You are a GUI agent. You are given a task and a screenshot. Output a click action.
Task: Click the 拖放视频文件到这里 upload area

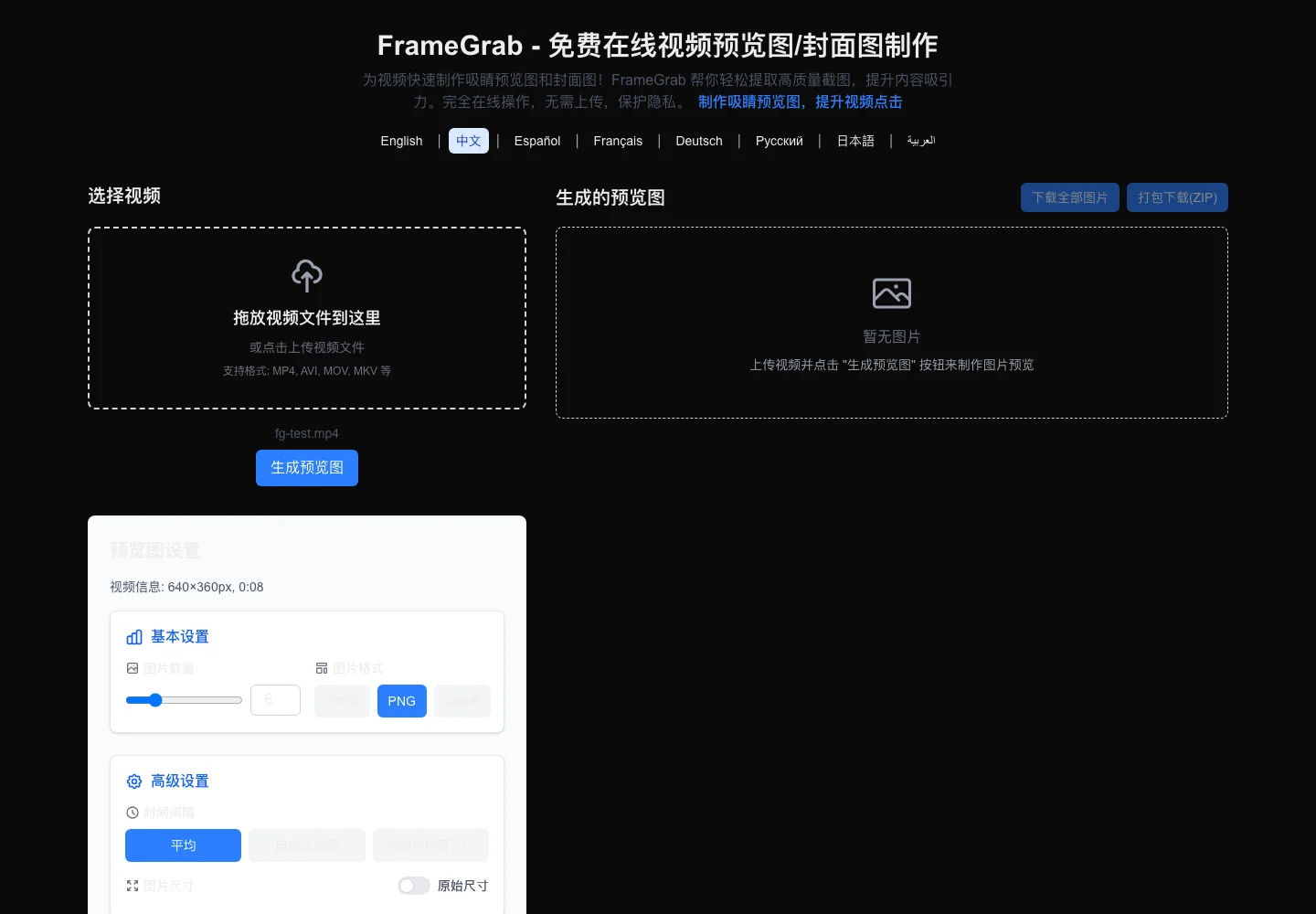307,318
